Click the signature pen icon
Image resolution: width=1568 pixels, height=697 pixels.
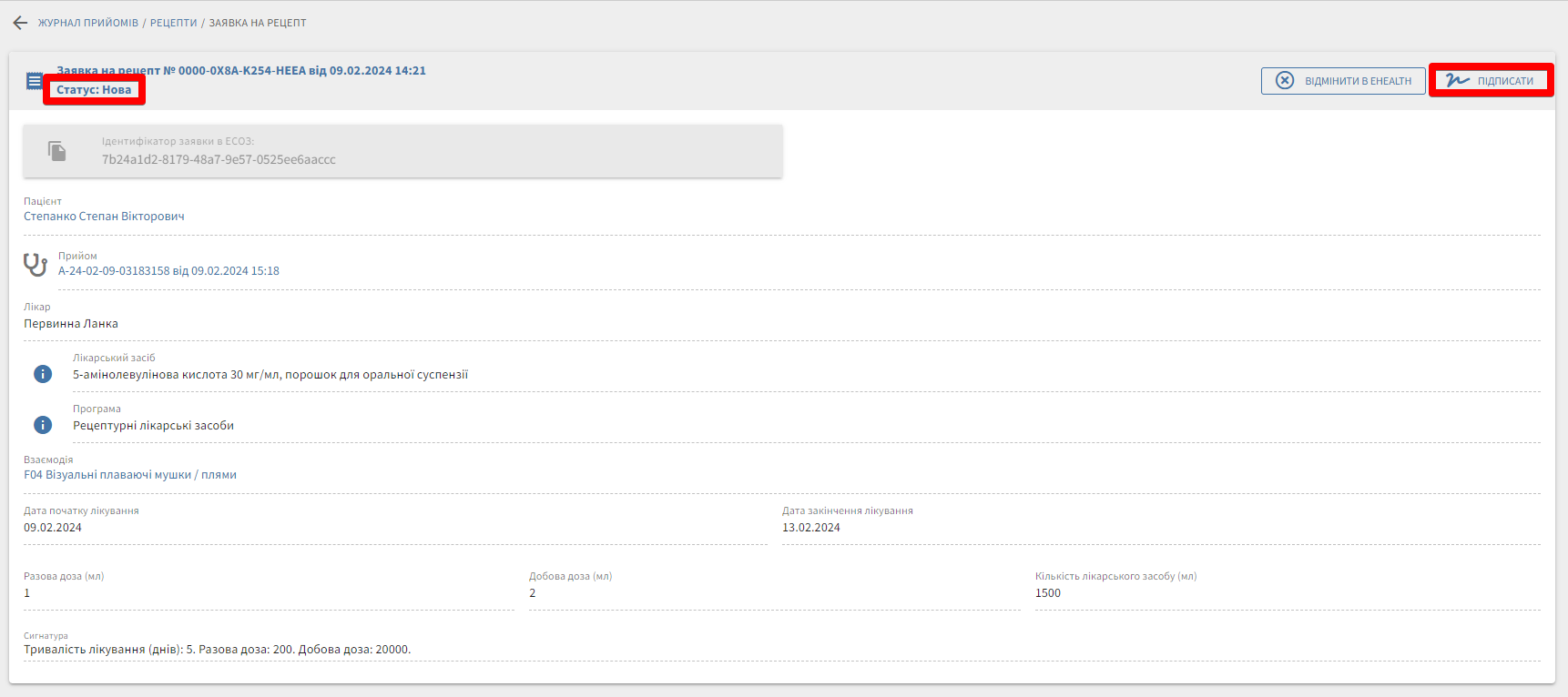(x=1458, y=81)
